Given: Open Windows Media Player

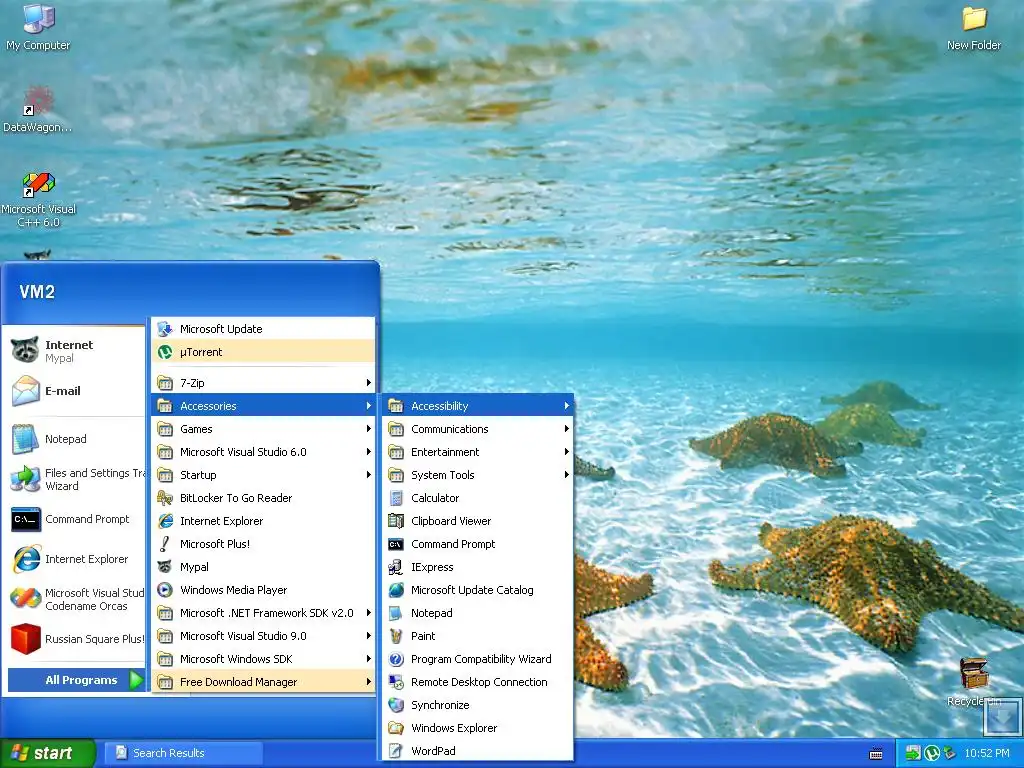Looking at the screenshot, I should tap(263, 590).
